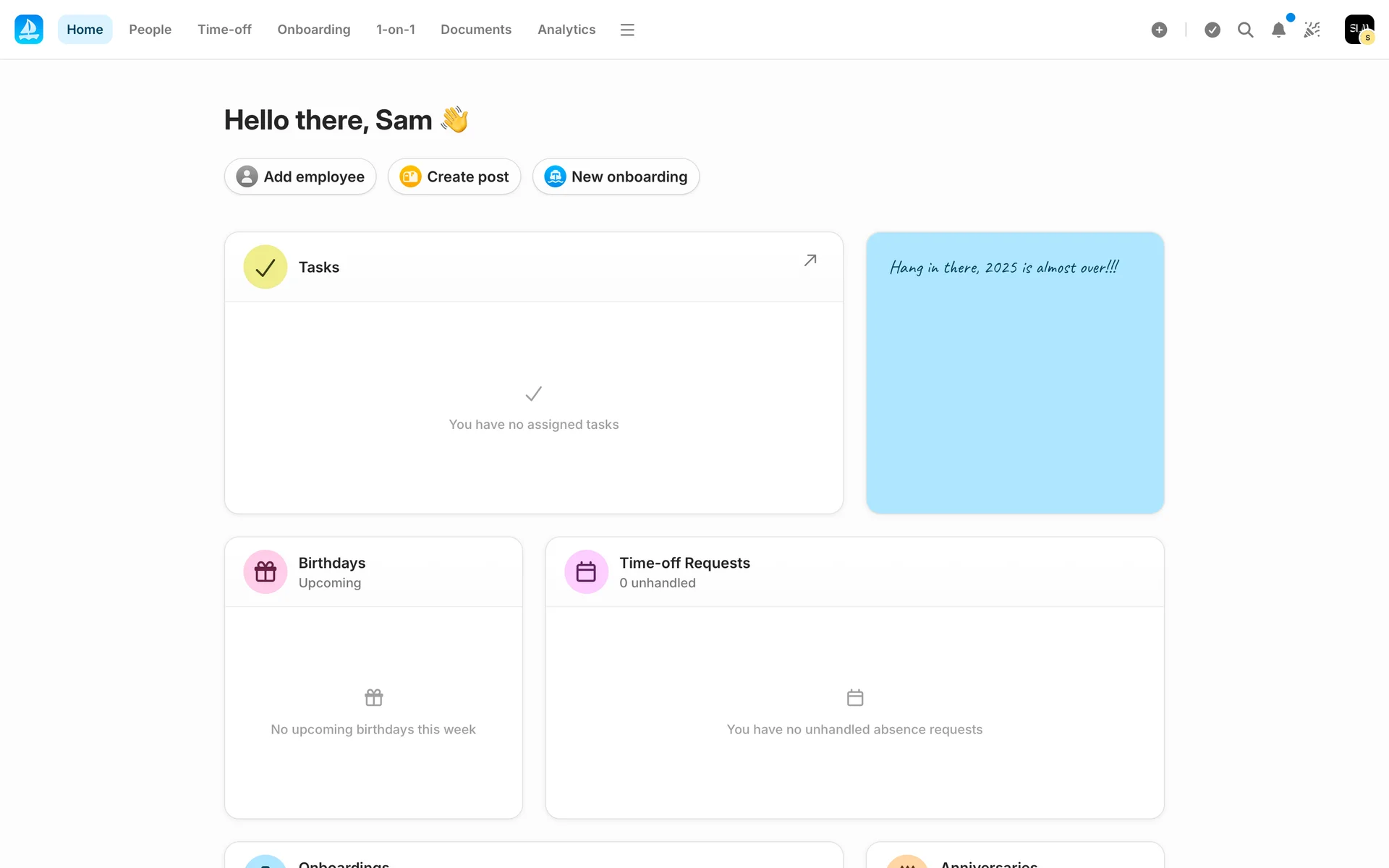
Task: Open the Documents navigation item
Action: click(476, 30)
